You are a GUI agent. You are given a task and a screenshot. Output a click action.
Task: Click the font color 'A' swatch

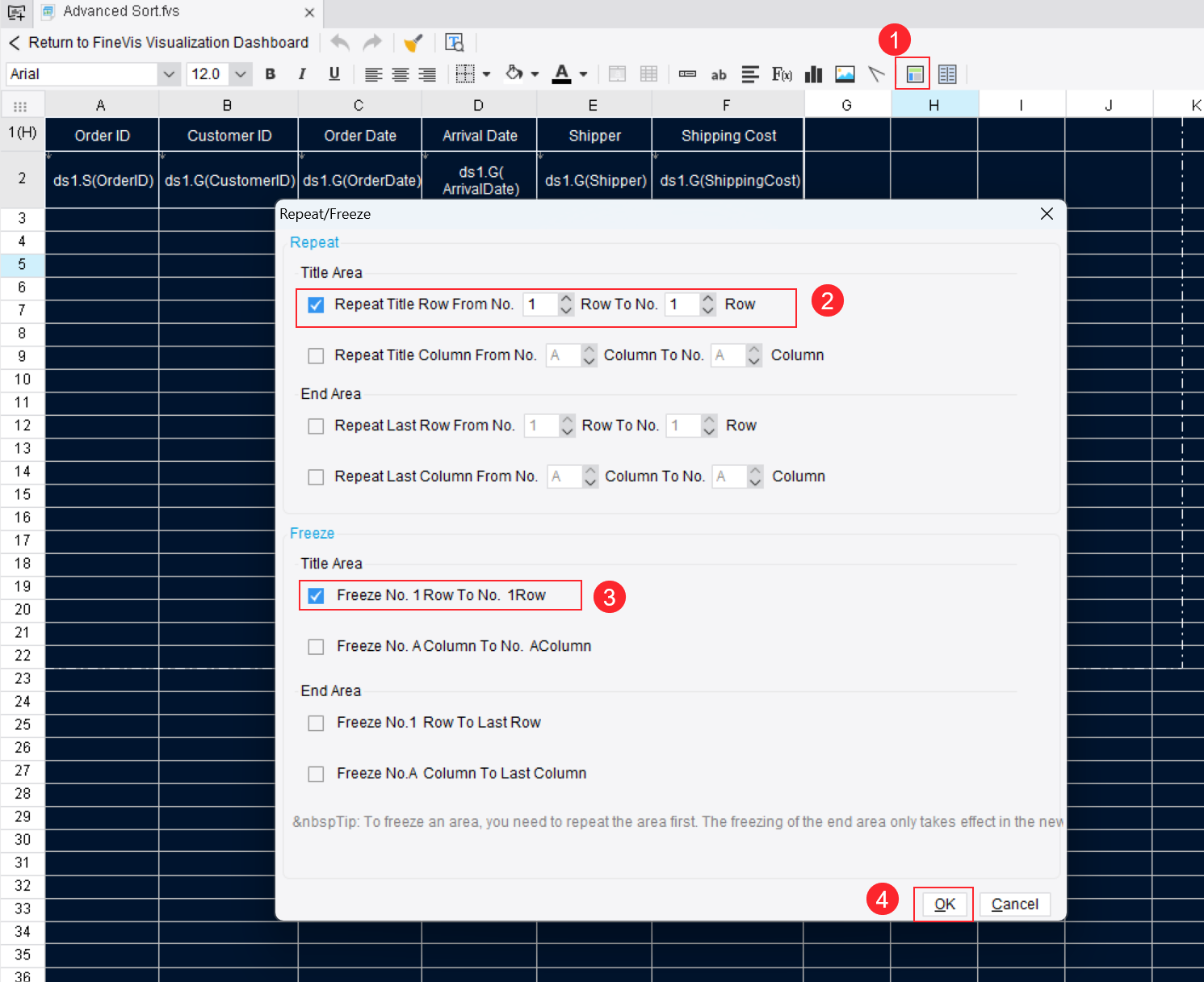(561, 74)
